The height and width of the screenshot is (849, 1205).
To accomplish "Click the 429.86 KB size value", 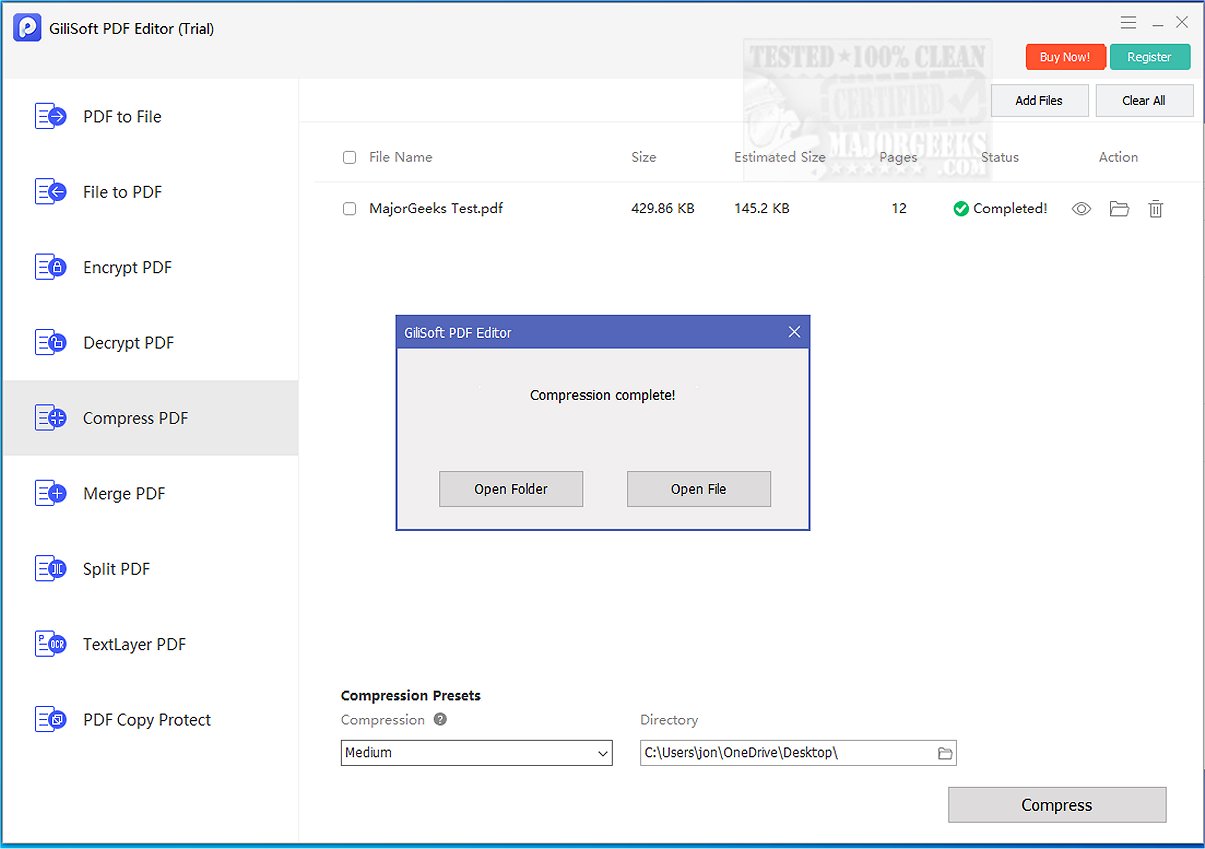I will click(663, 209).
